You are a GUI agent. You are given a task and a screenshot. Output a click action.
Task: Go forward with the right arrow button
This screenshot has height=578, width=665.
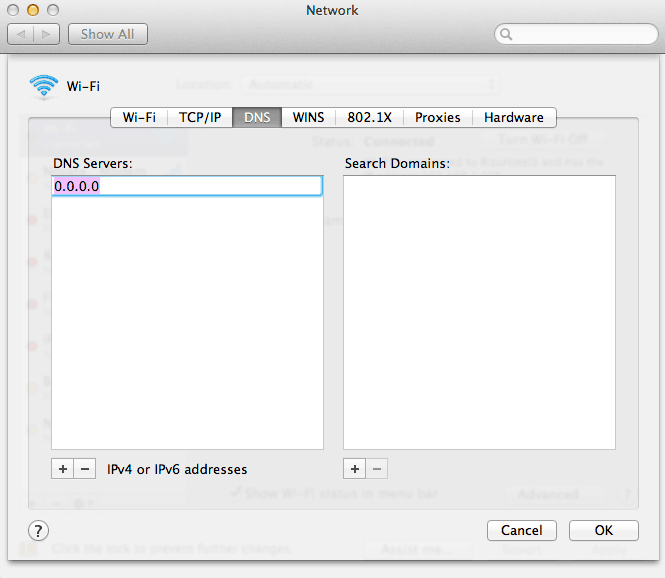[x=46, y=34]
